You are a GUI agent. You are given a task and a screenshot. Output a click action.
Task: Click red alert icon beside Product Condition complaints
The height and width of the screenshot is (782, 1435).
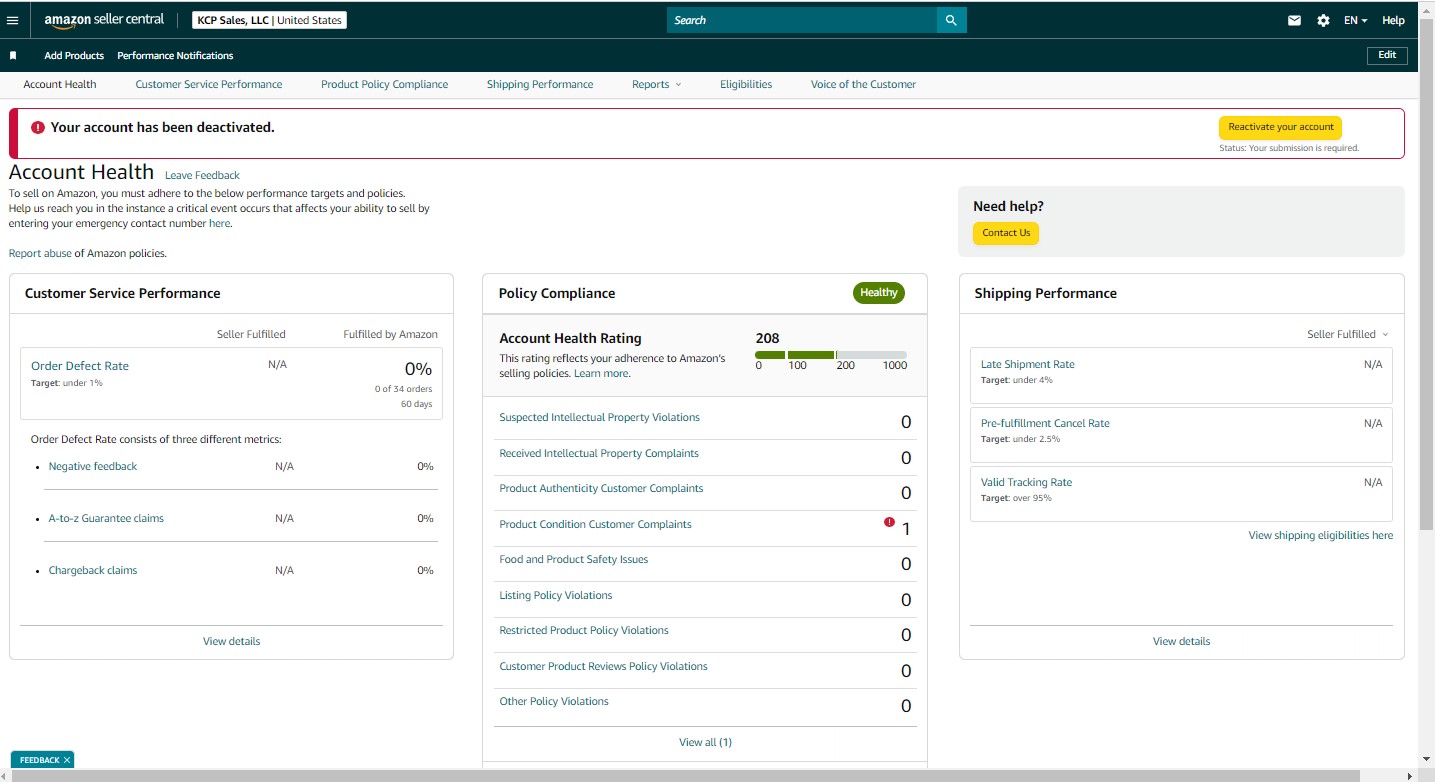pos(889,522)
